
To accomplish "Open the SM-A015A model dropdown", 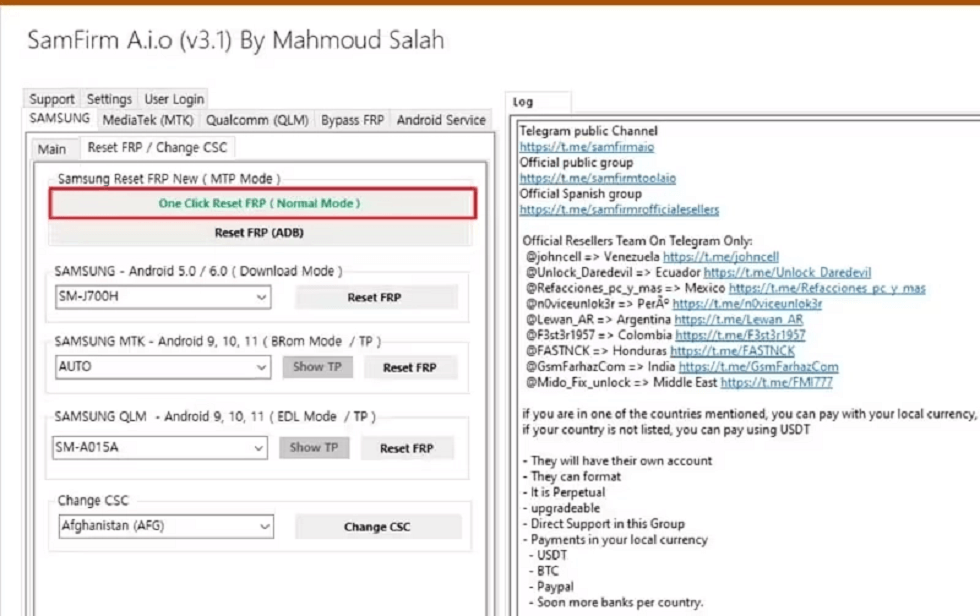I will tap(258, 447).
